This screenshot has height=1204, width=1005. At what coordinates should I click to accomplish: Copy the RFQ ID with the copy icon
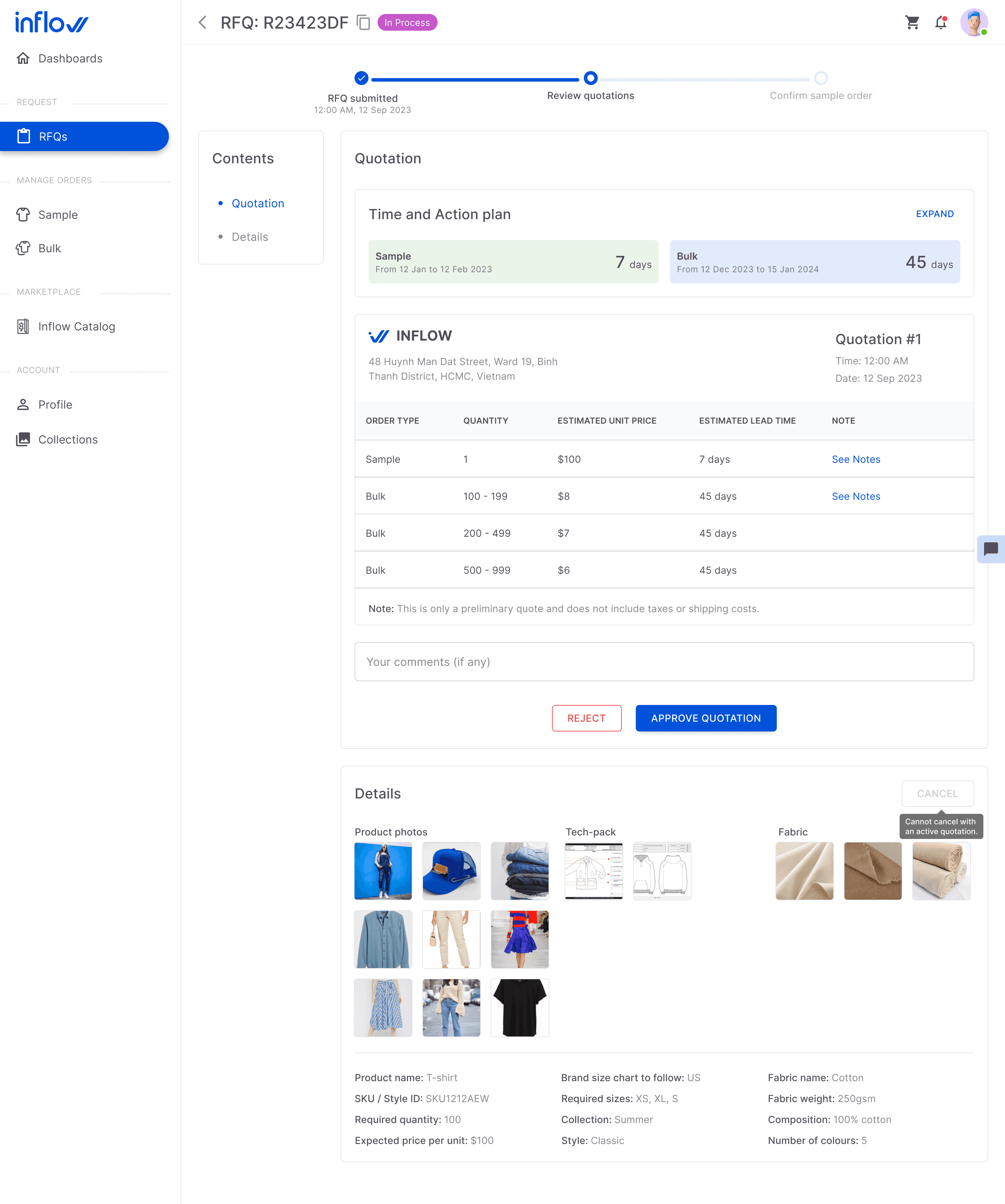pyautogui.click(x=363, y=22)
